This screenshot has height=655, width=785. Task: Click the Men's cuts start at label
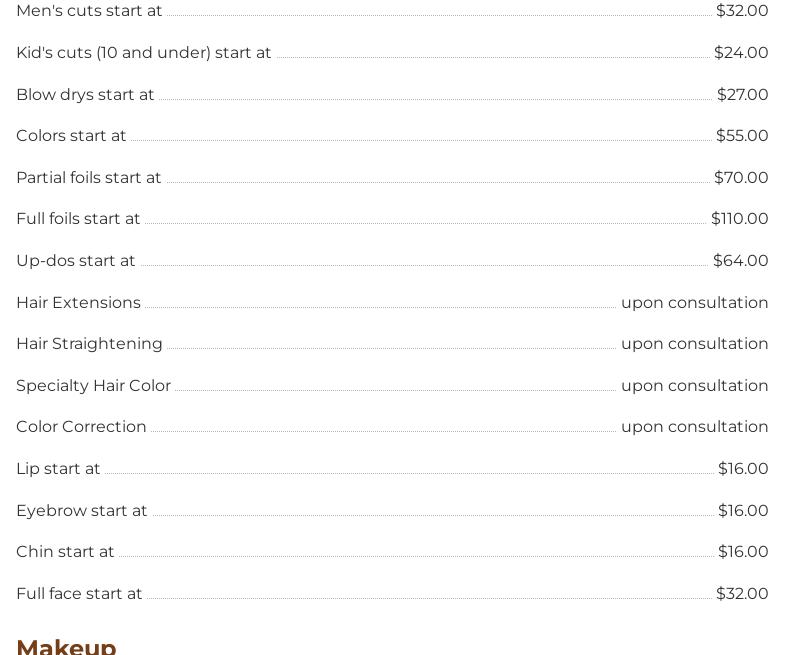[x=89, y=11]
